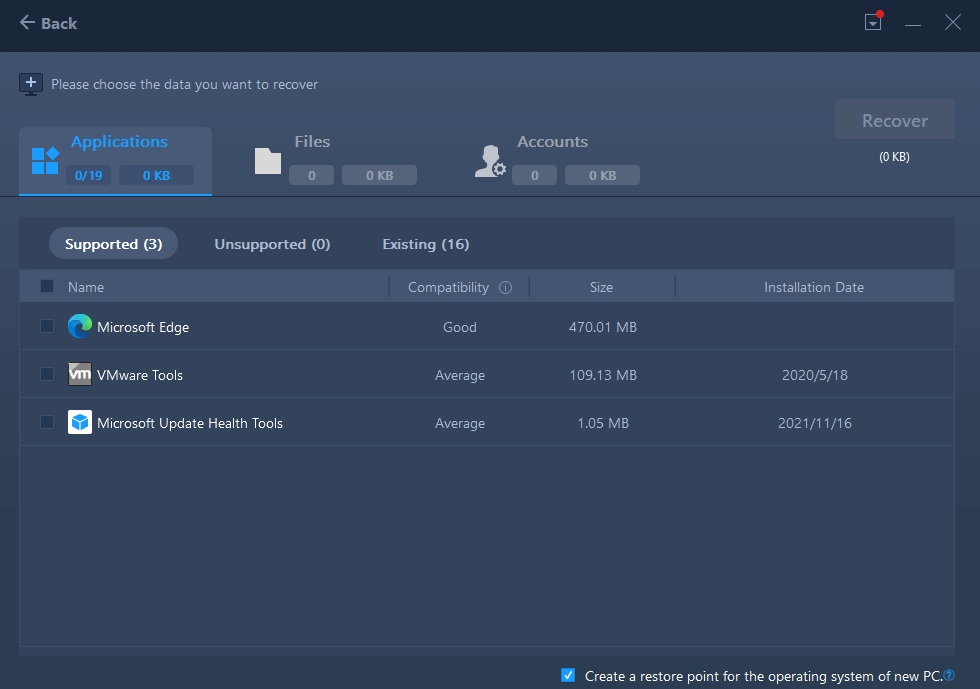The width and height of the screenshot is (980, 689).
Task: Click the VMware Tools app icon
Action: coord(79,374)
